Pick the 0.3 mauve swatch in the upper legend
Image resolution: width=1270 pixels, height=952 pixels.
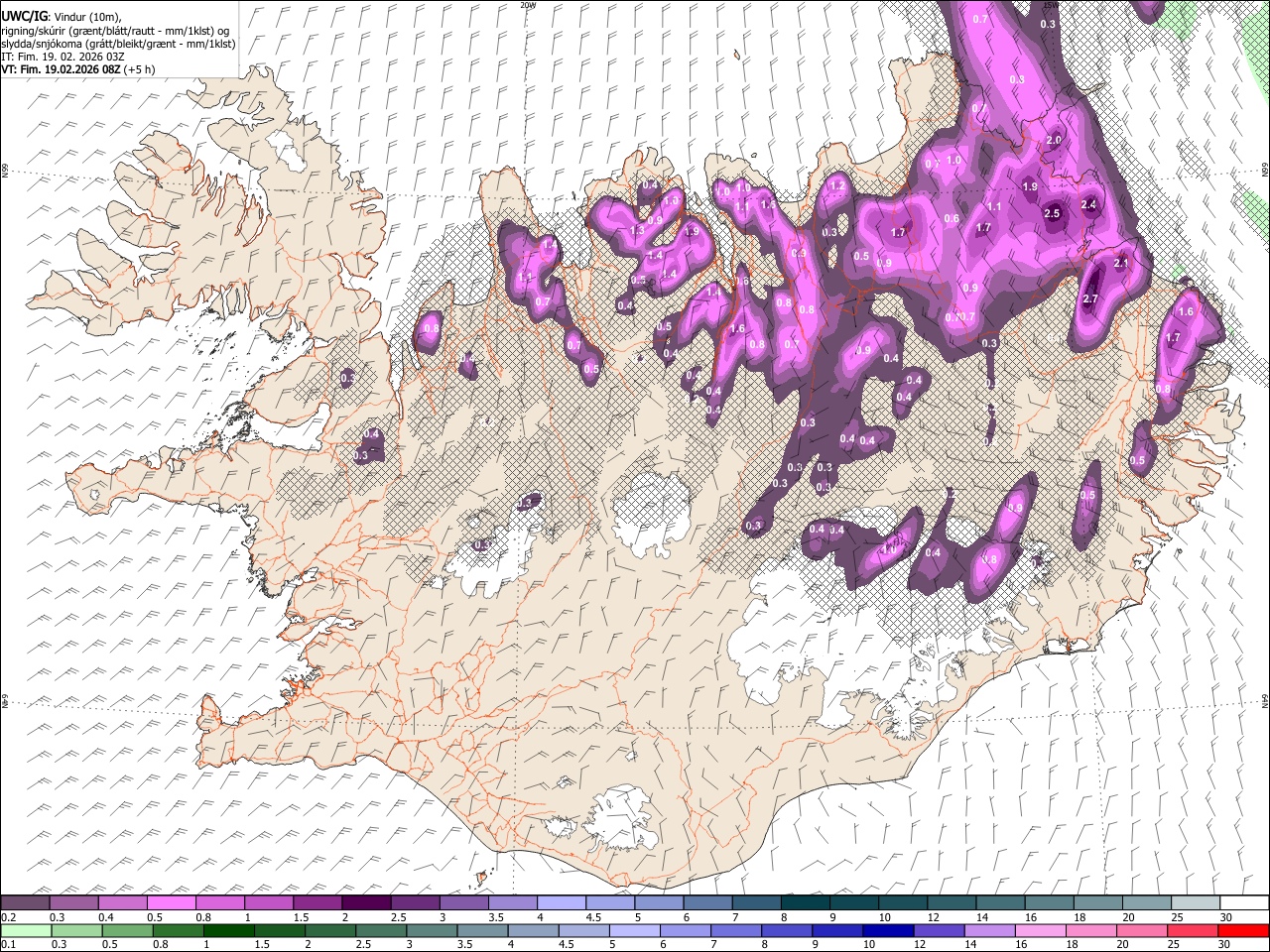(73, 902)
